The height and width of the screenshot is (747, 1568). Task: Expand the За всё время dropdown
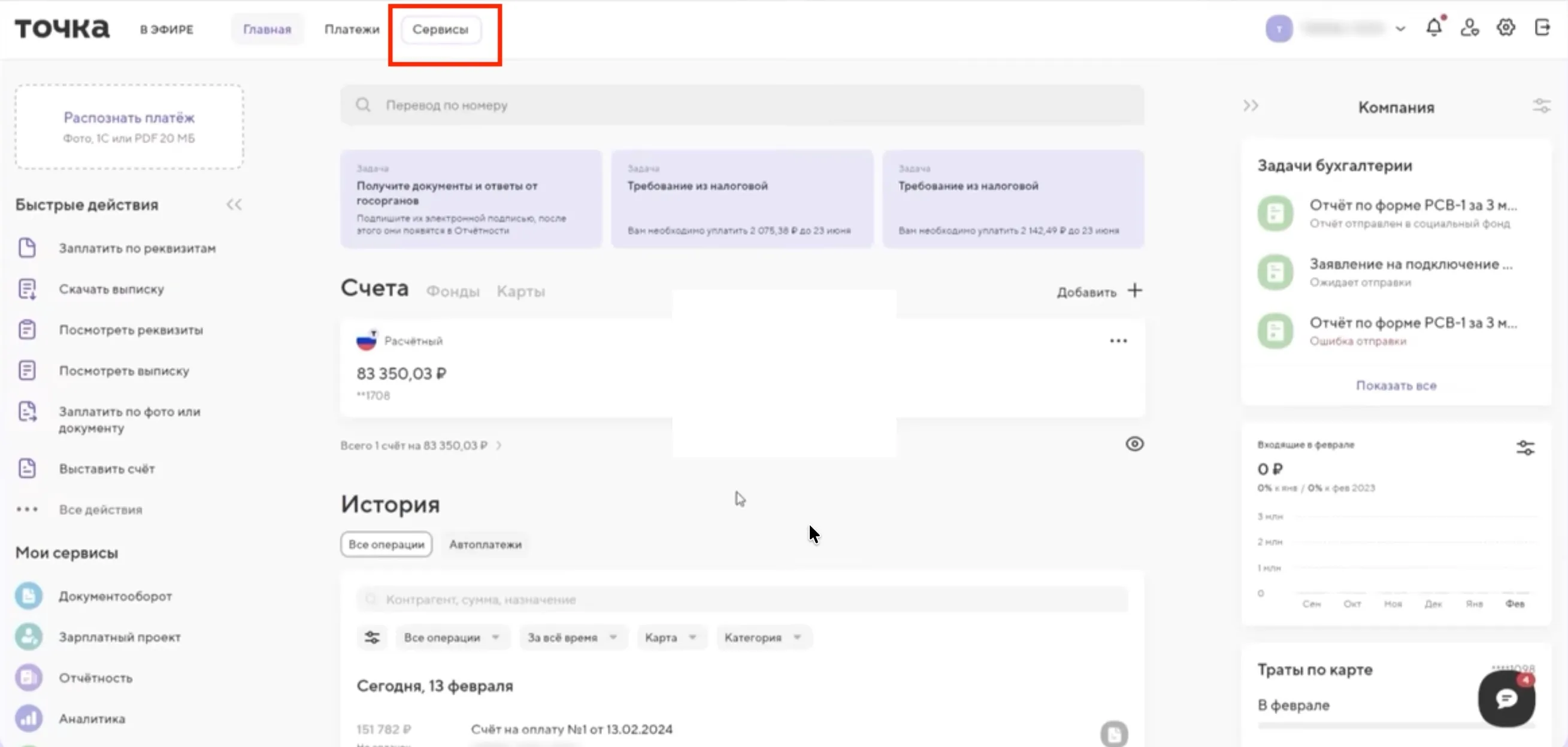click(x=572, y=637)
